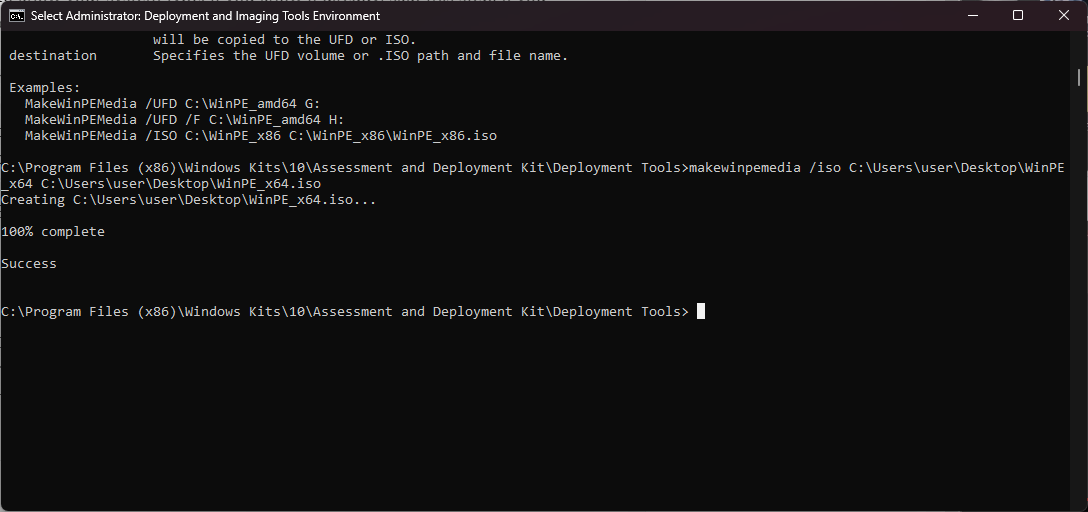Click the "100% complete" output line
Screen dimensions: 1088x512
click(53, 232)
